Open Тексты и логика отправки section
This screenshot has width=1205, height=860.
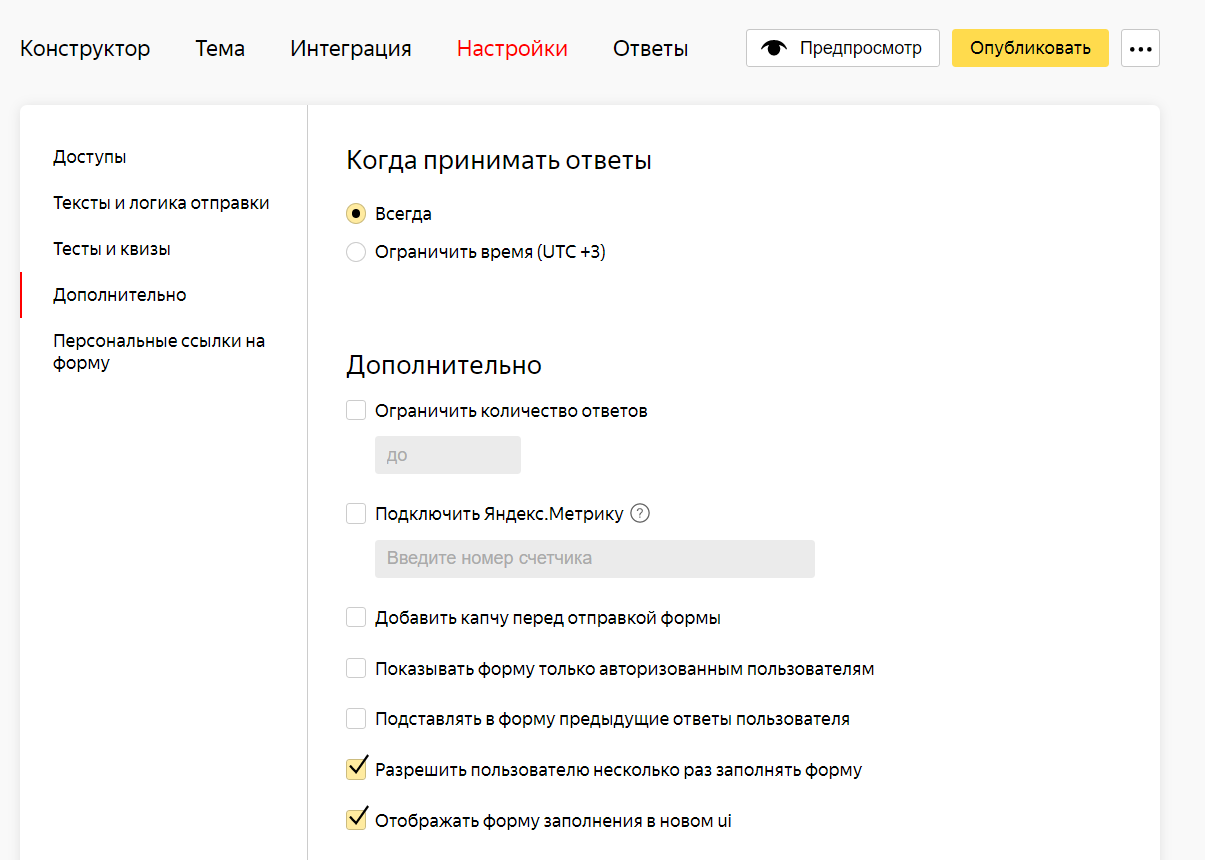click(x=161, y=203)
